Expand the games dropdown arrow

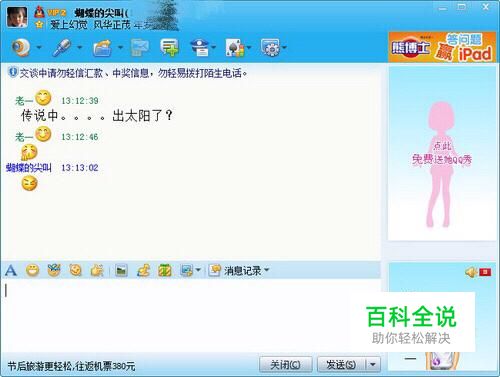click(x=249, y=48)
